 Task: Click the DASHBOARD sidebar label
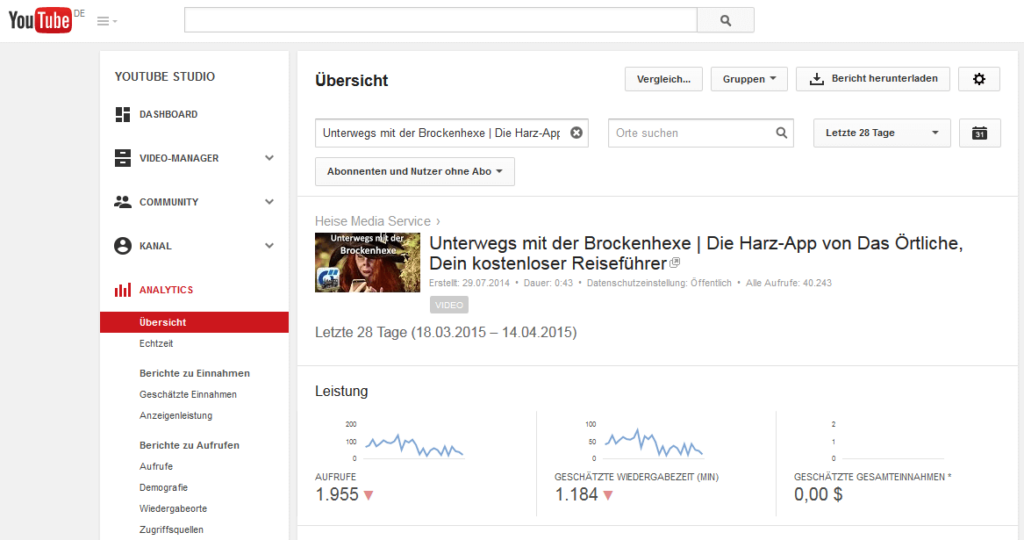point(168,114)
